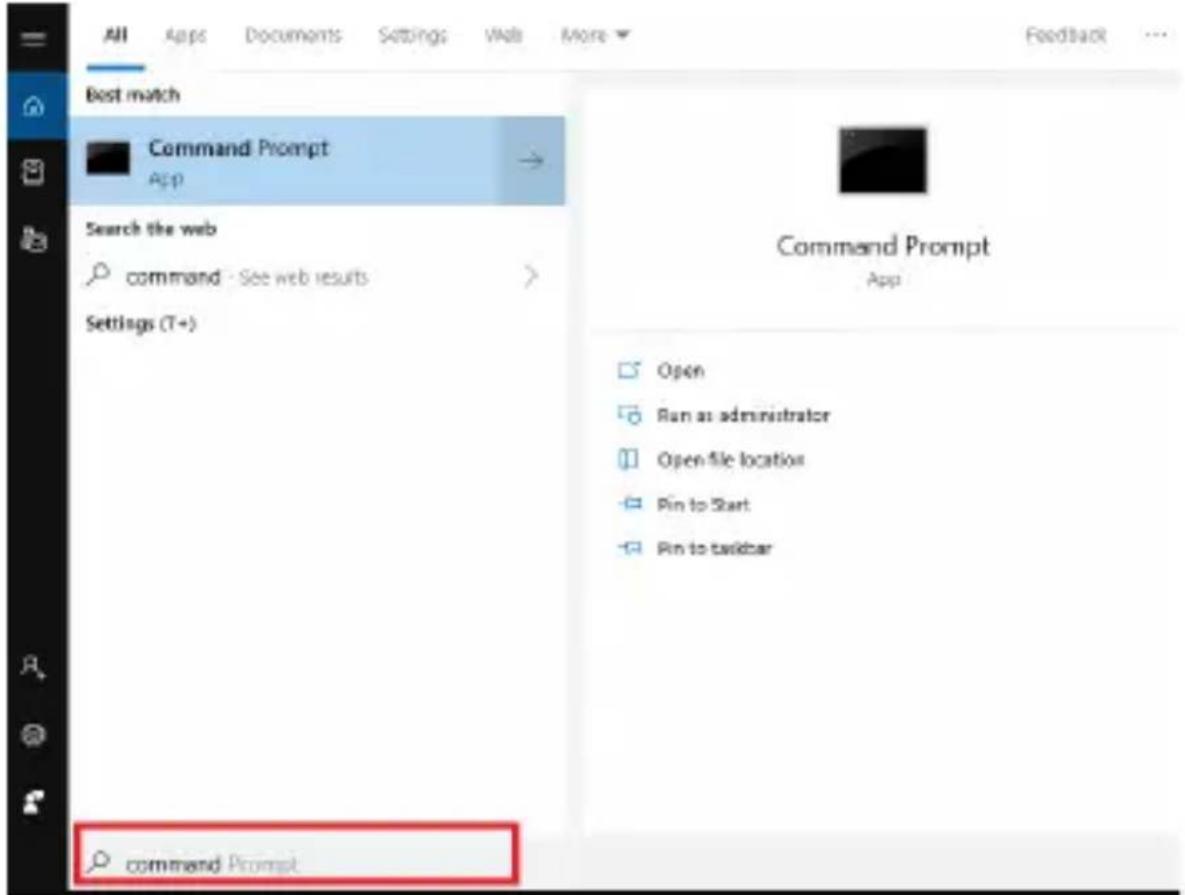Open the three-dots options menu
Image resolution: width=1185 pixels, height=895 pixels.
1156,35
